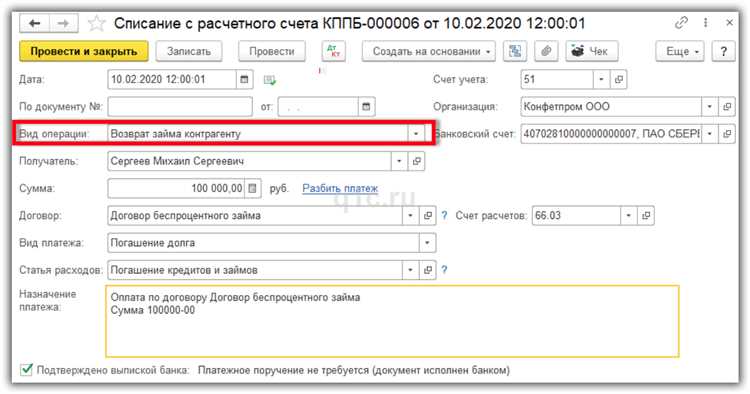Copy link to document via chain icon
The height and width of the screenshot is (394, 750).
(681, 22)
